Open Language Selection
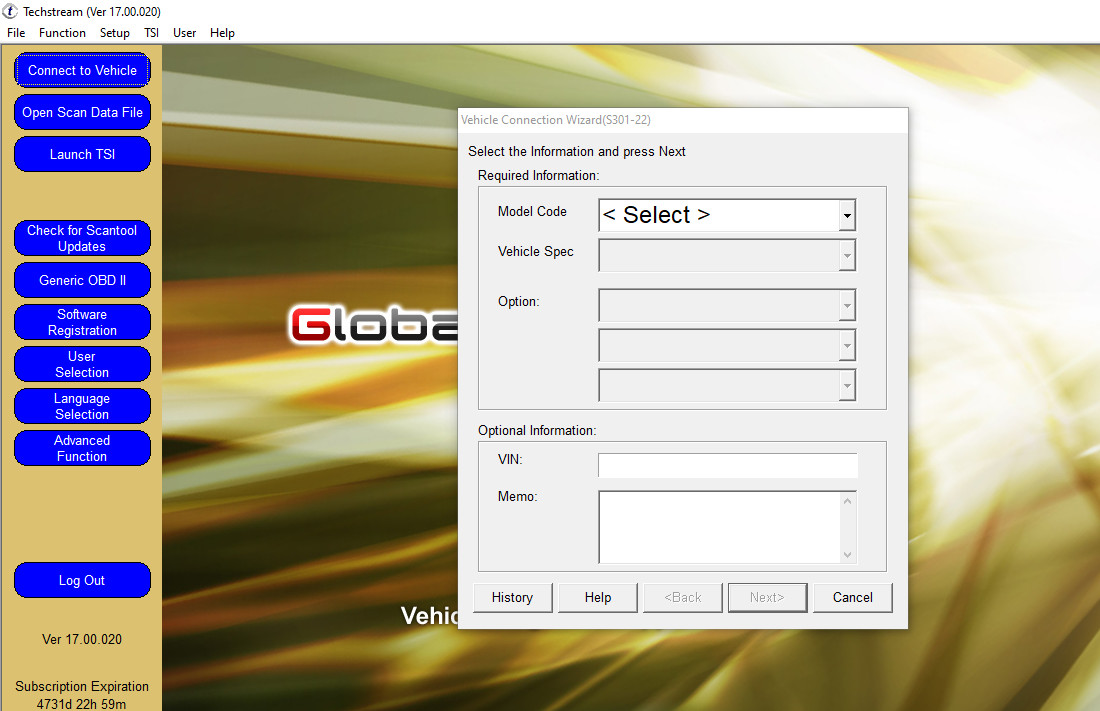 pyautogui.click(x=82, y=406)
